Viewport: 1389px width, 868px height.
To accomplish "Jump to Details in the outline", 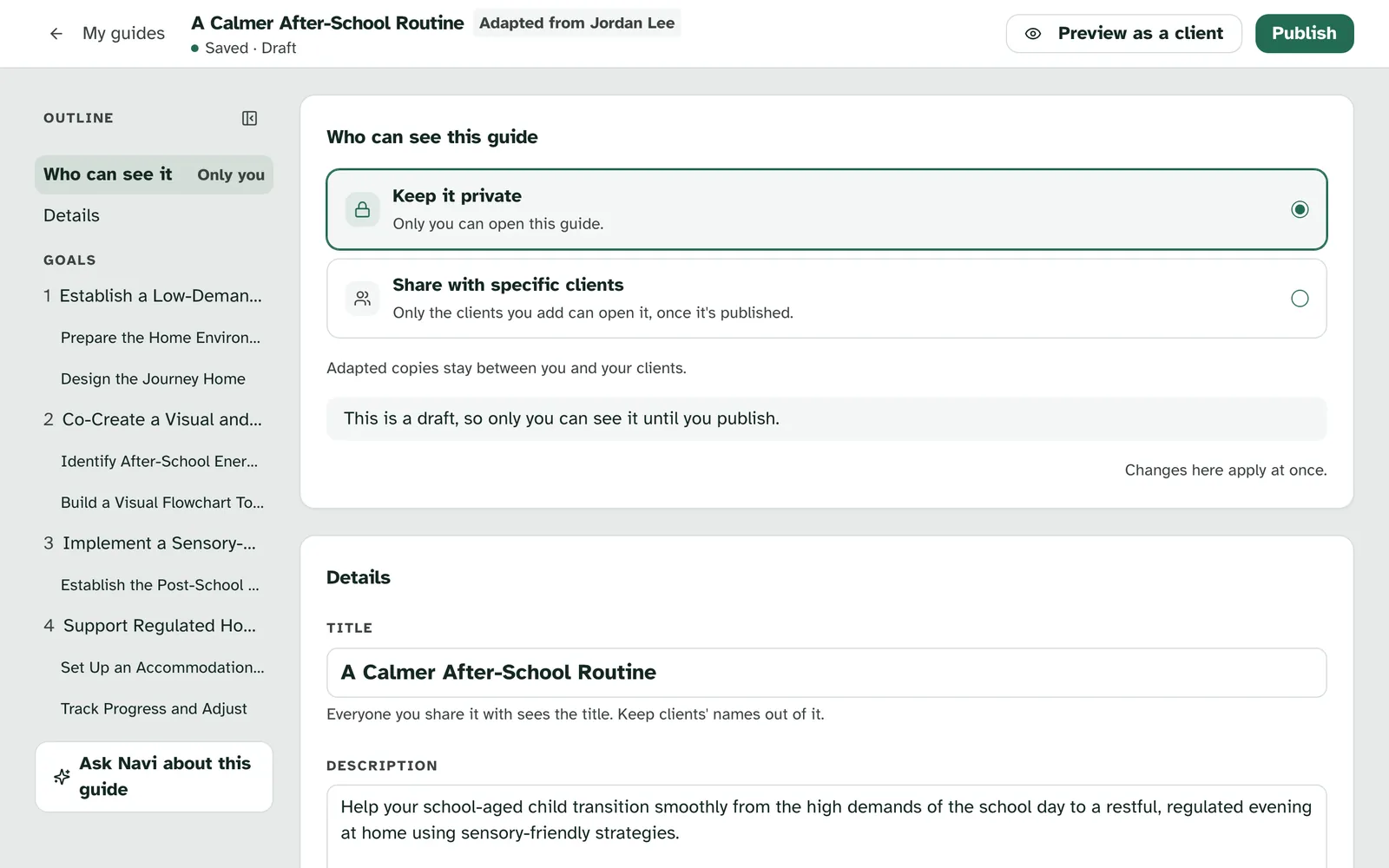I will click(x=72, y=215).
